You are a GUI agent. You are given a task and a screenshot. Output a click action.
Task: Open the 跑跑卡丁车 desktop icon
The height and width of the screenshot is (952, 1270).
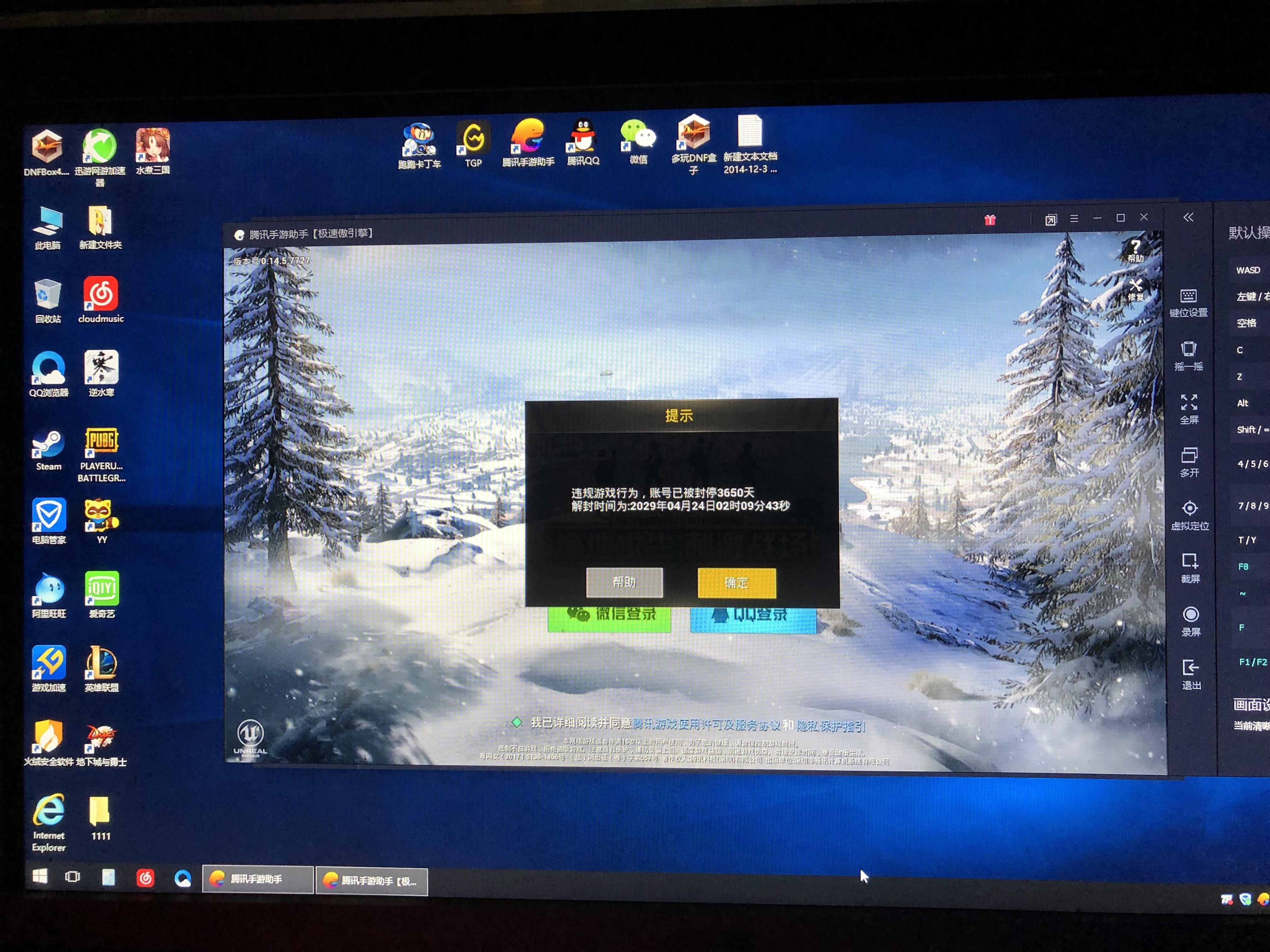pos(419,146)
